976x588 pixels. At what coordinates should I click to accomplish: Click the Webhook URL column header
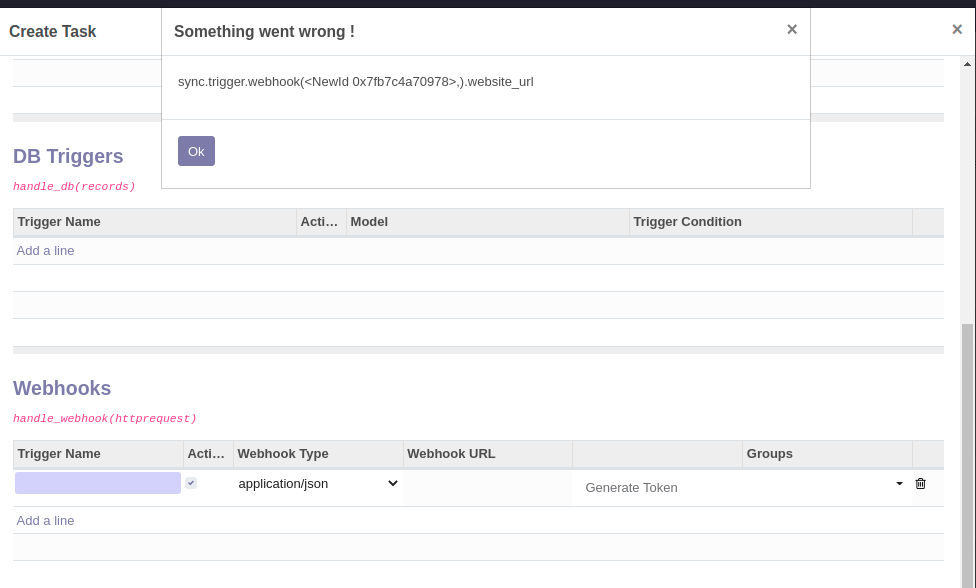coord(451,453)
